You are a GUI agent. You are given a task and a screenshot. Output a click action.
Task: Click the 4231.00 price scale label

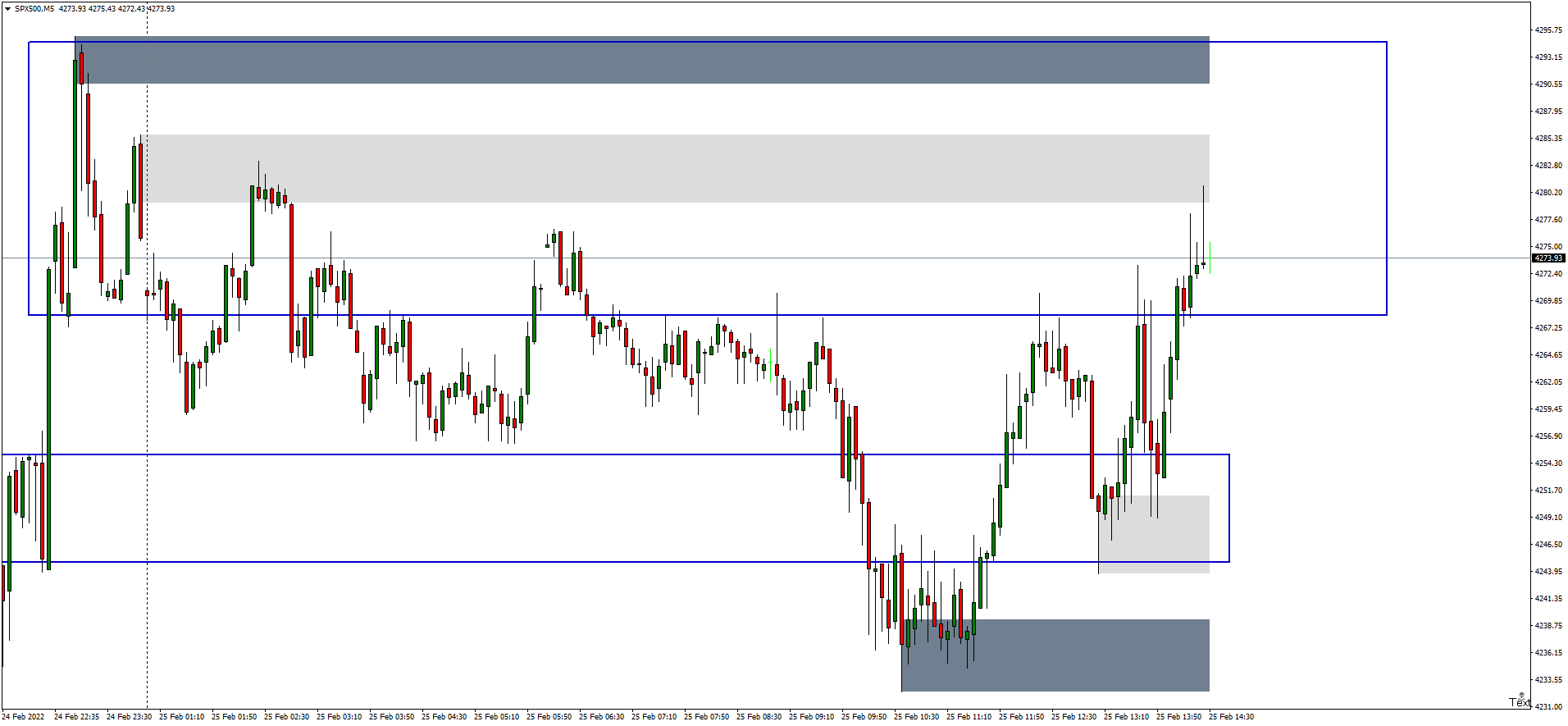click(1548, 706)
